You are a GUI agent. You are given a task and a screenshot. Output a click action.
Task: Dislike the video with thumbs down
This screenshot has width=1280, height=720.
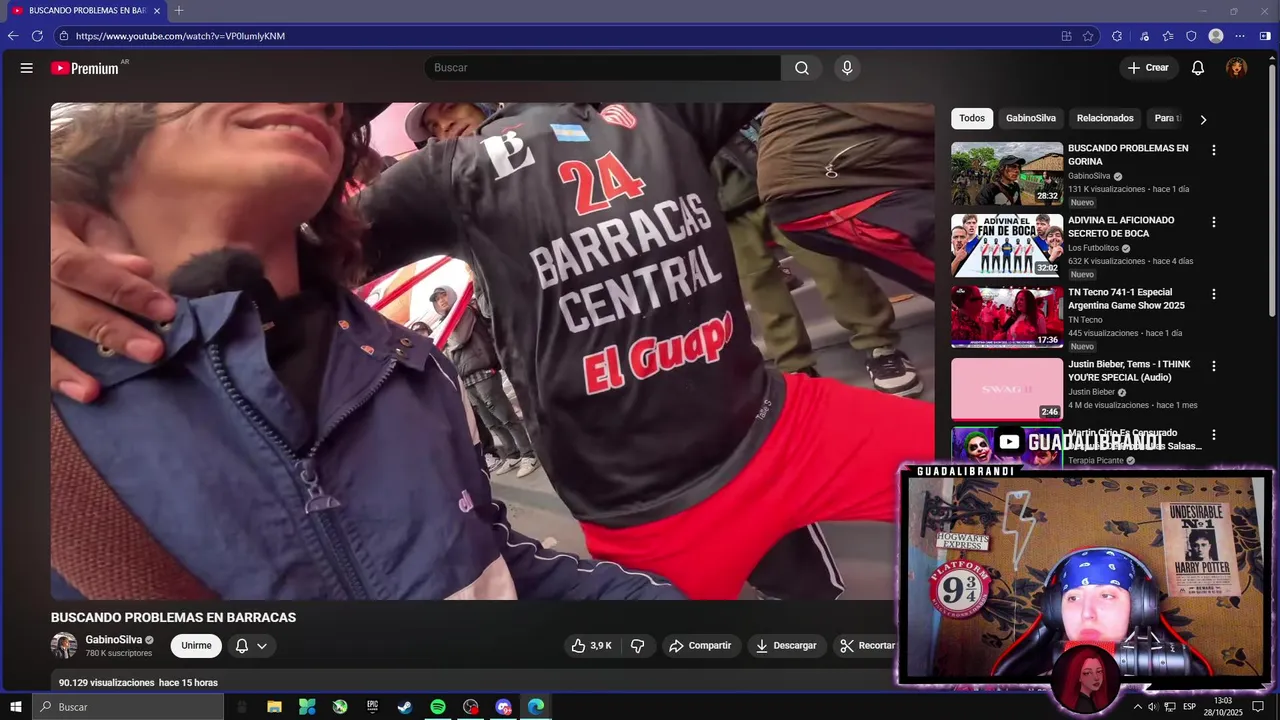pos(637,646)
